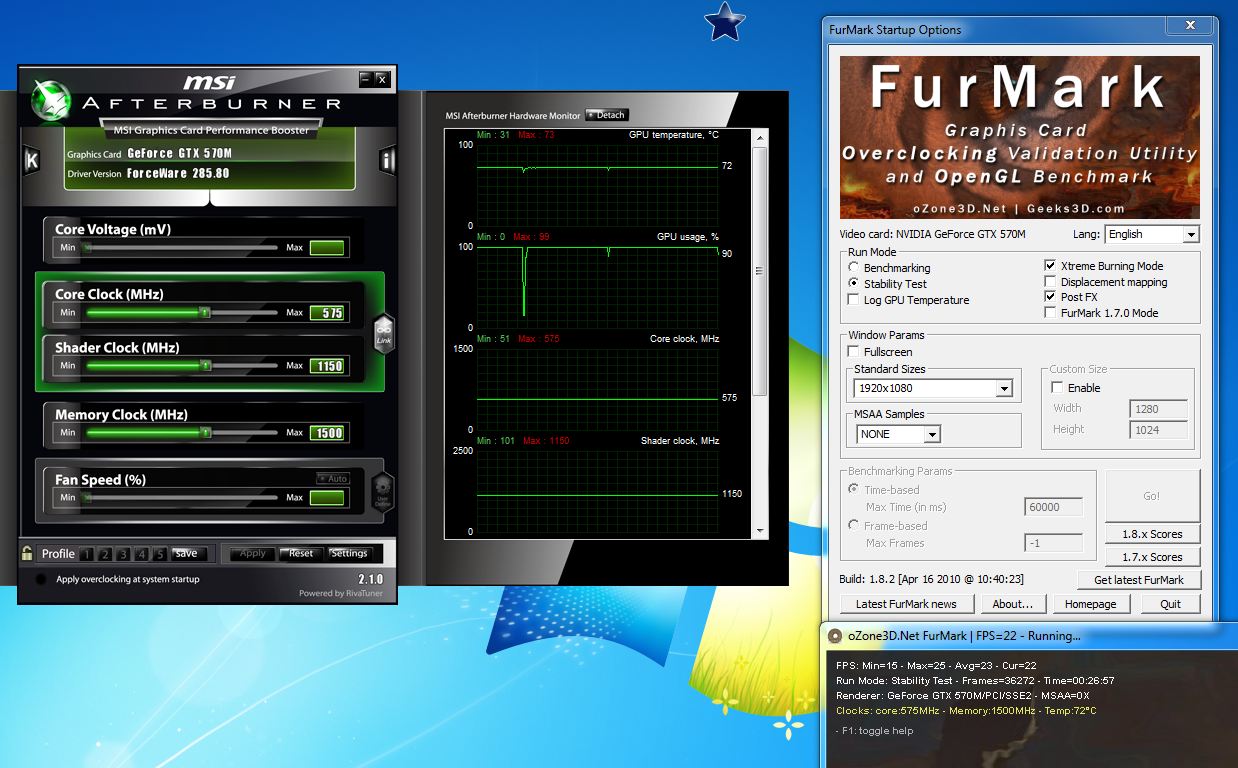Click the User Define fan icon
1238x768 pixels.
point(384,492)
